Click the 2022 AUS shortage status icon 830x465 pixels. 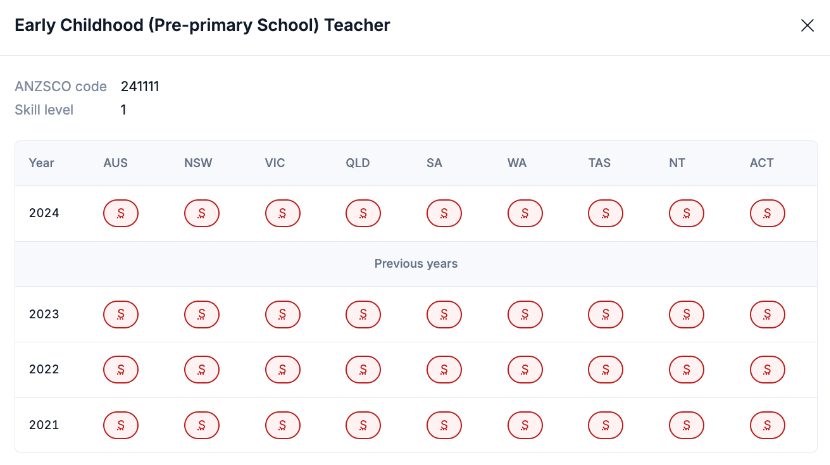(121, 370)
